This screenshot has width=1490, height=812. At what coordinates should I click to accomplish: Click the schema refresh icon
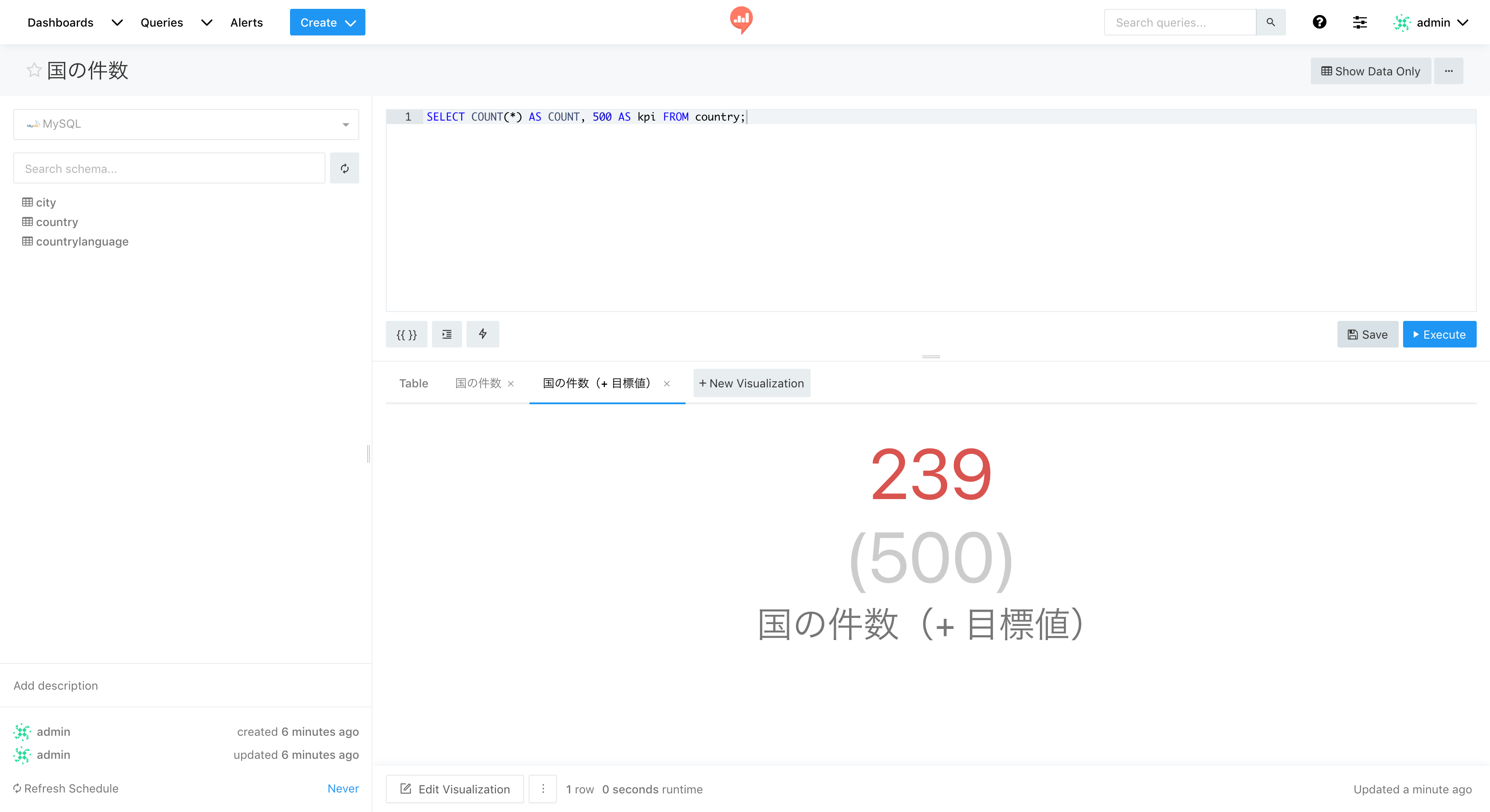coord(344,168)
